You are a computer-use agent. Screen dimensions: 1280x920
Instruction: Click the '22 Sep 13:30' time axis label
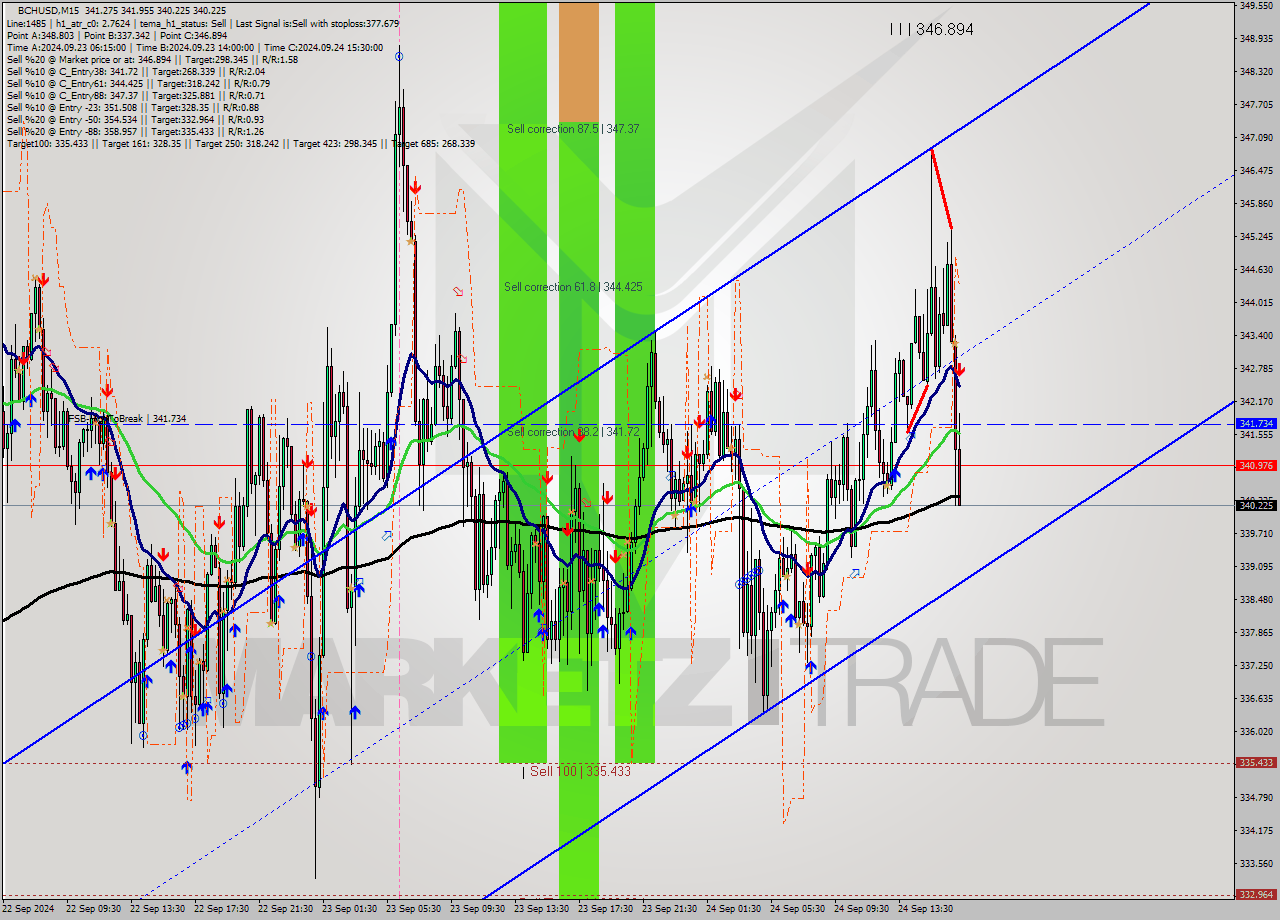tap(157, 909)
